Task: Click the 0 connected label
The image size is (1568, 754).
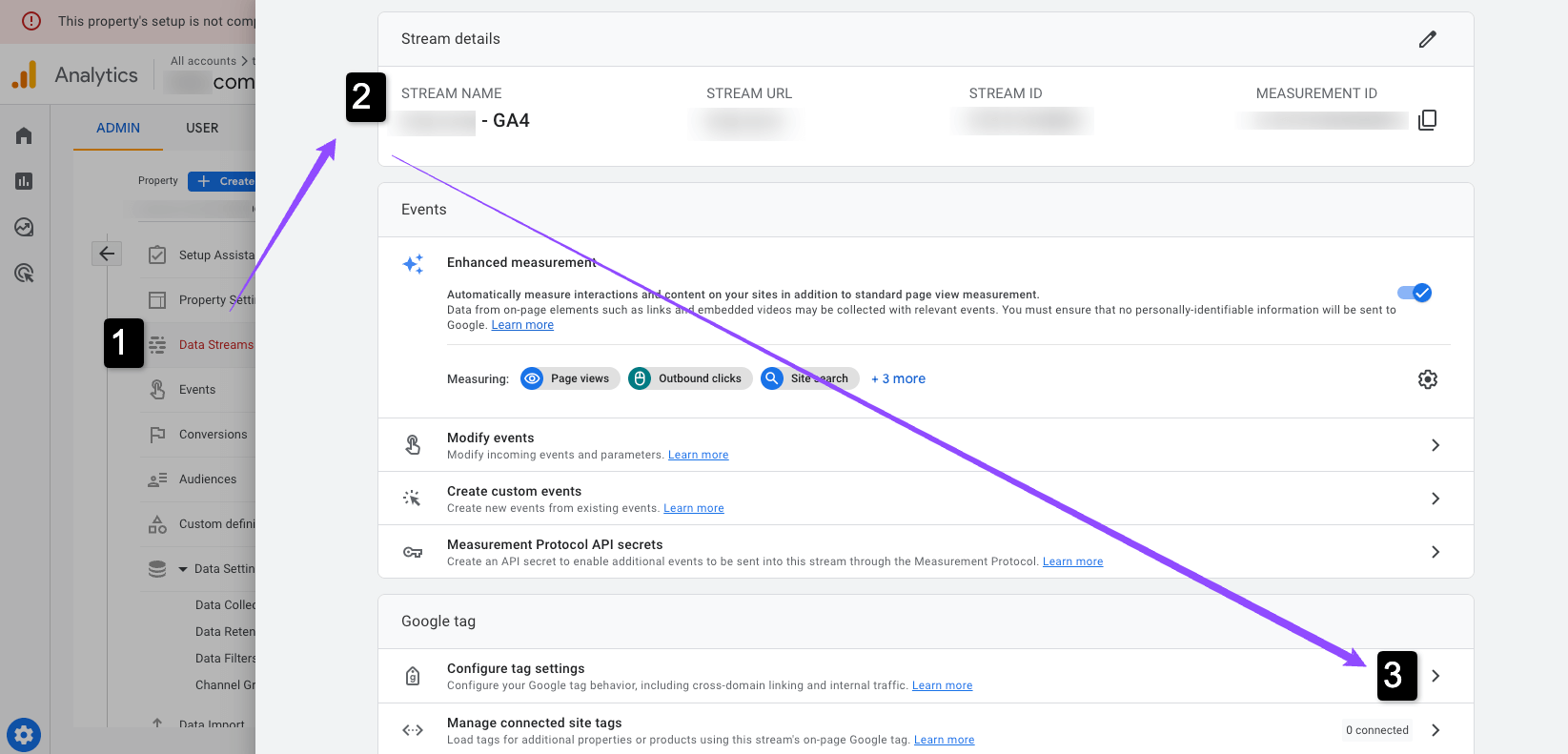Action: (x=1376, y=730)
